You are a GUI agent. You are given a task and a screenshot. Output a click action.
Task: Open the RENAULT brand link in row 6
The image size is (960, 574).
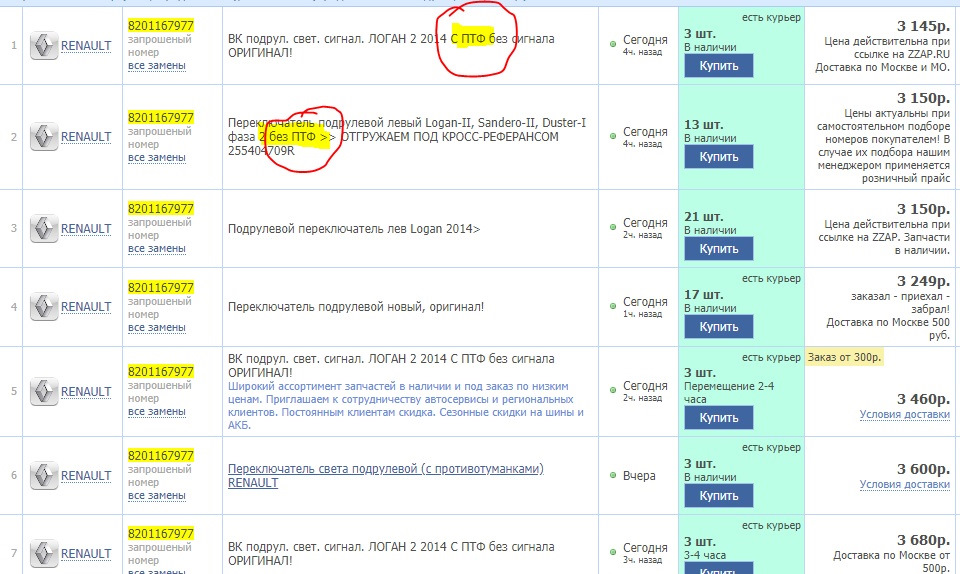click(x=86, y=475)
